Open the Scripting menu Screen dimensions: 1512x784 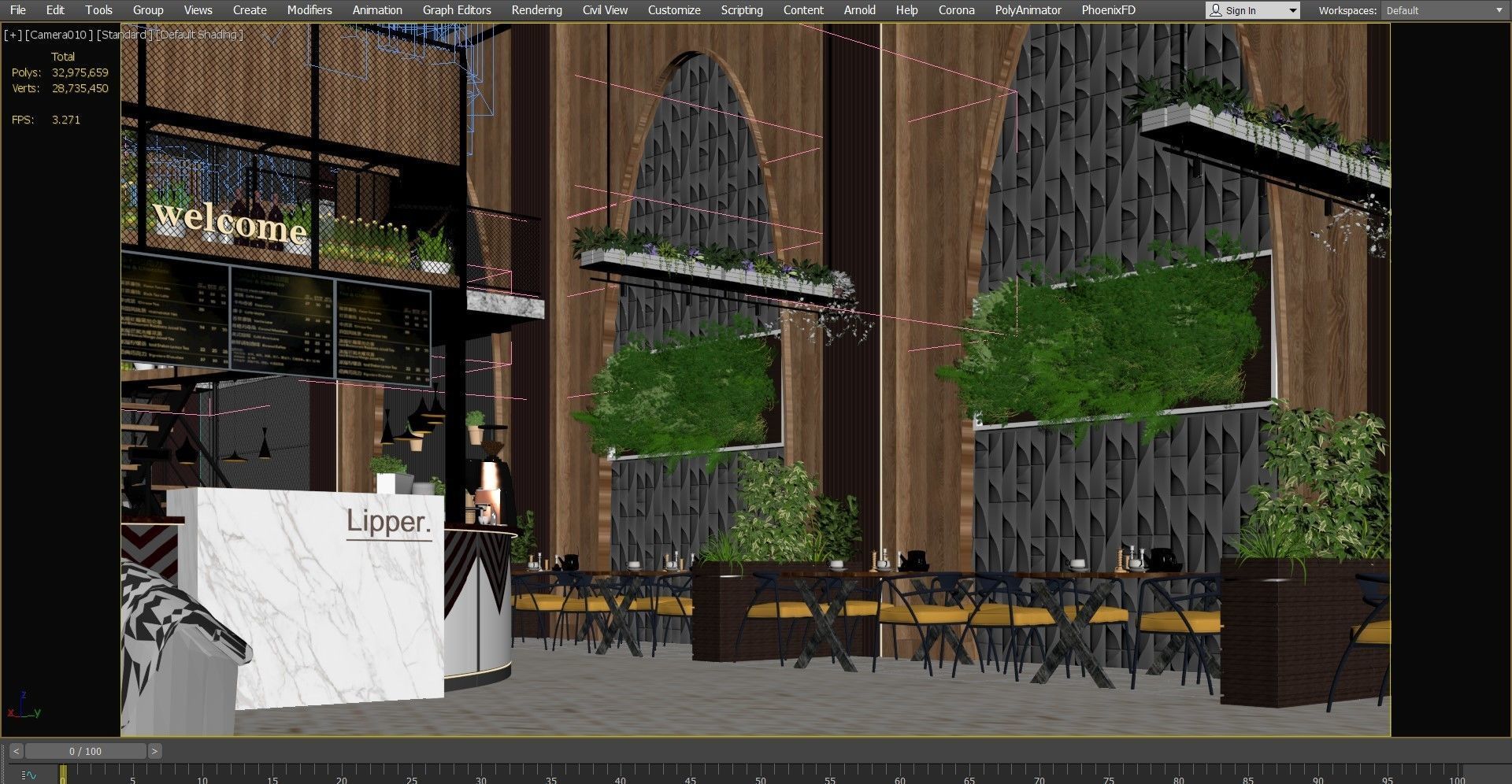pos(742,10)
